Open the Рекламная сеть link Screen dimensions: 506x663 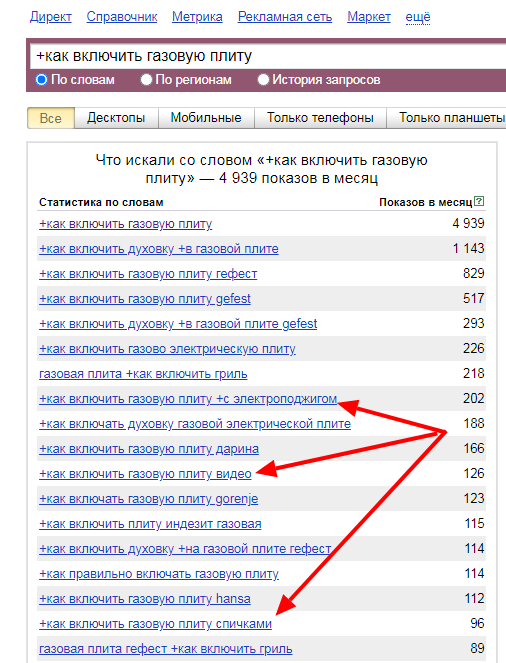point(285,17)
